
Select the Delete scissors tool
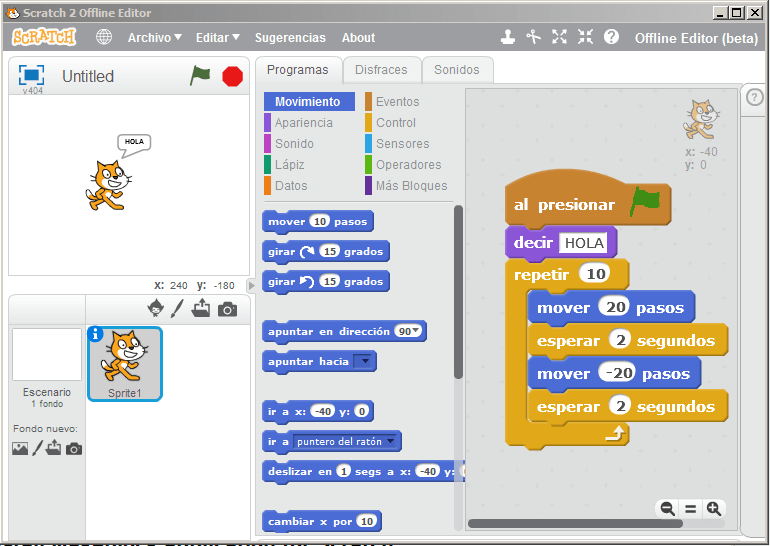pyautogui.click(x=534, y=37)
